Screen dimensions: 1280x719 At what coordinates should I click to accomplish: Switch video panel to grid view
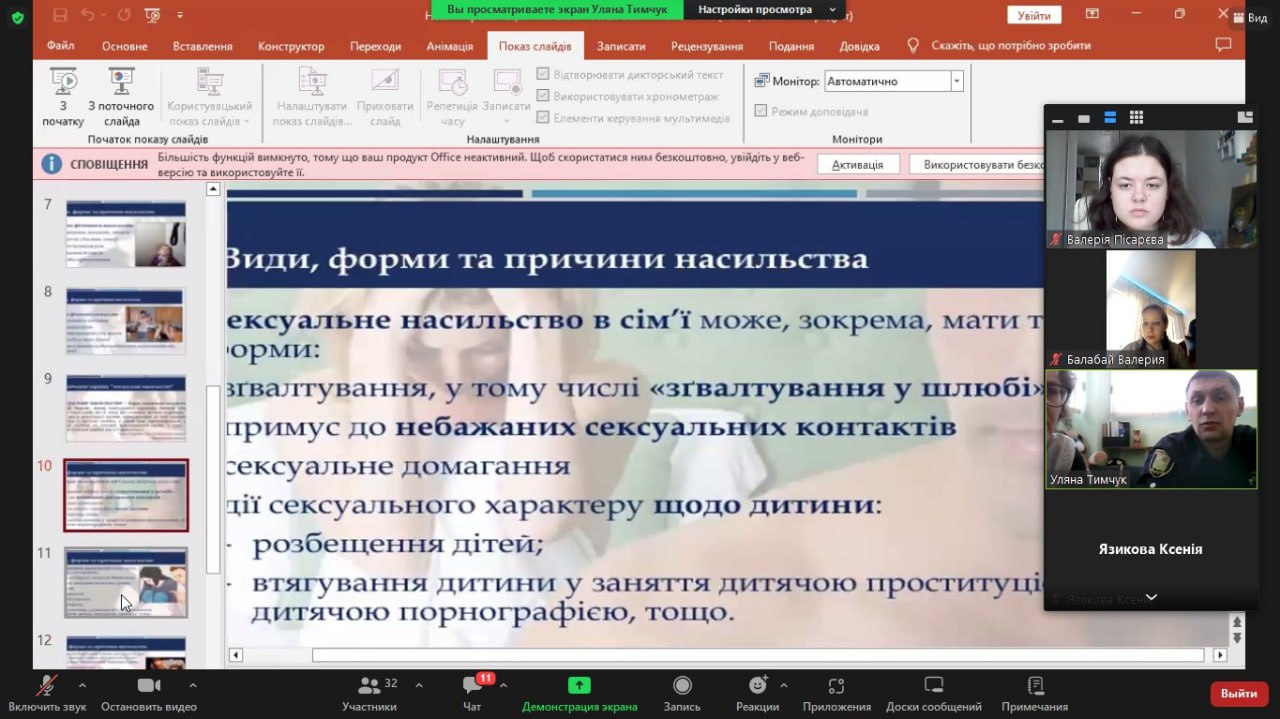pos(1136,118)
